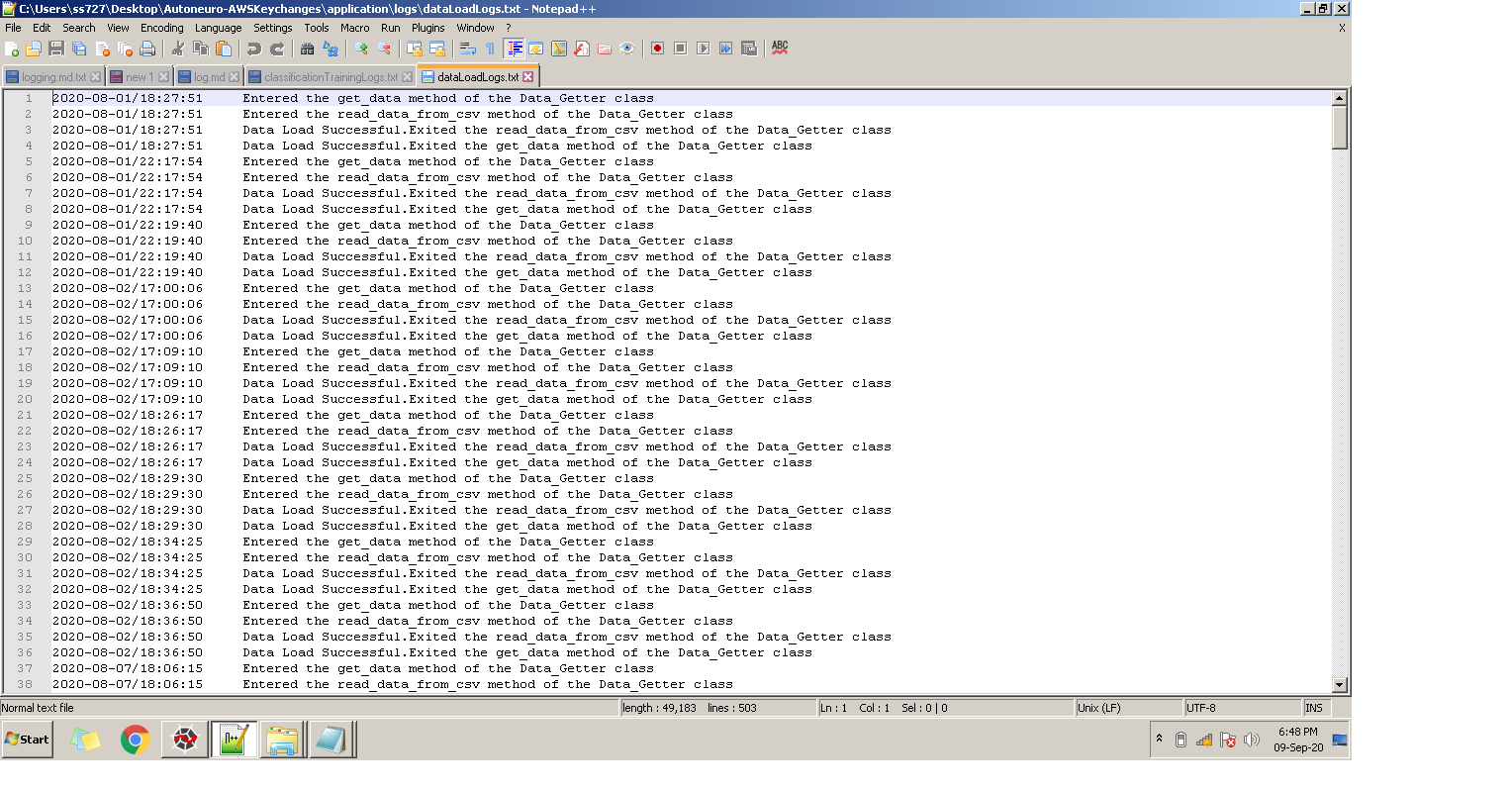Close the new 1 tab
This screenshot has width=1512, height=792.
pyautogui.click(x=163, y=77)
